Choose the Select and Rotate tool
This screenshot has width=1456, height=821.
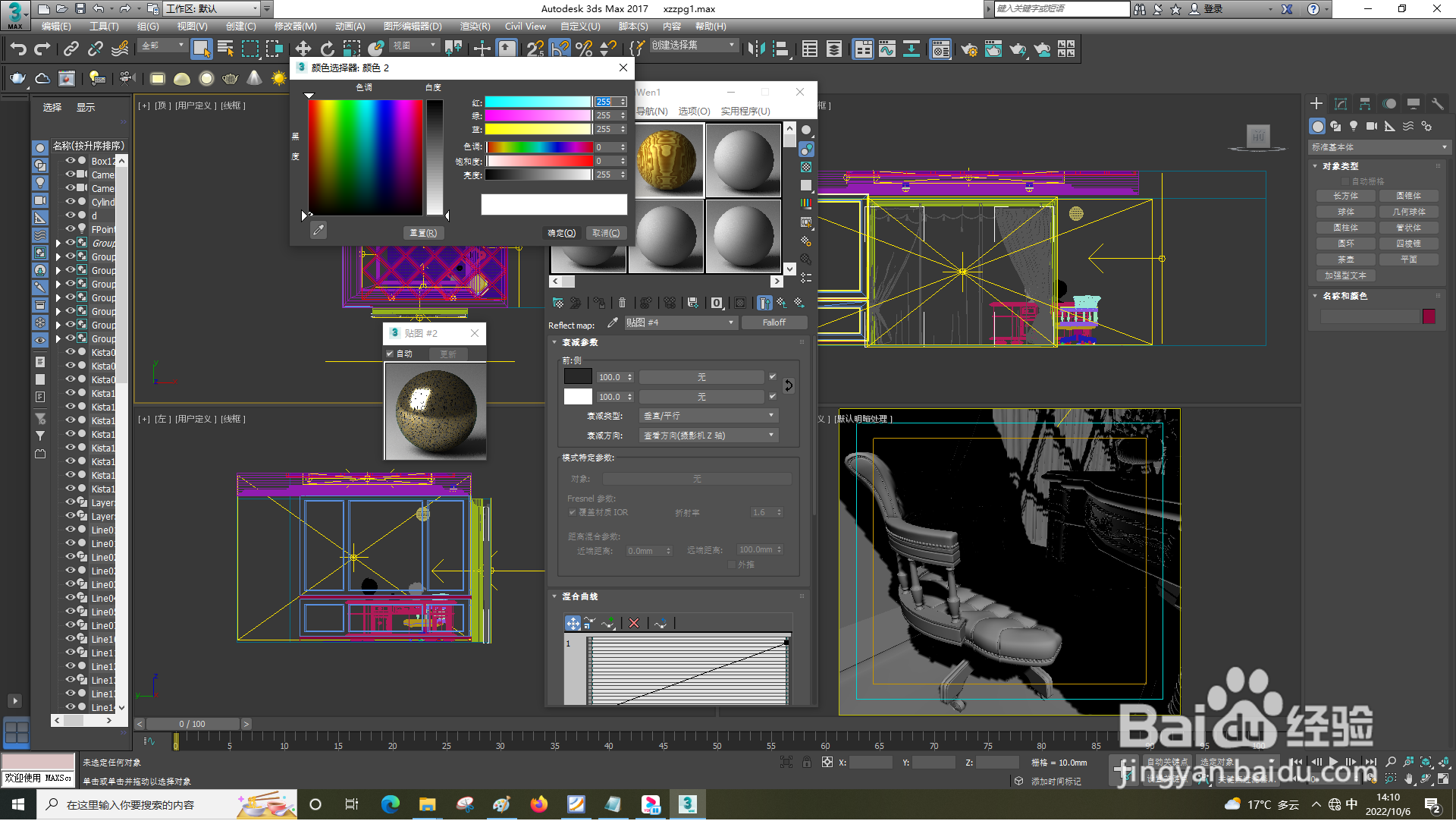(x=327, y=49)
